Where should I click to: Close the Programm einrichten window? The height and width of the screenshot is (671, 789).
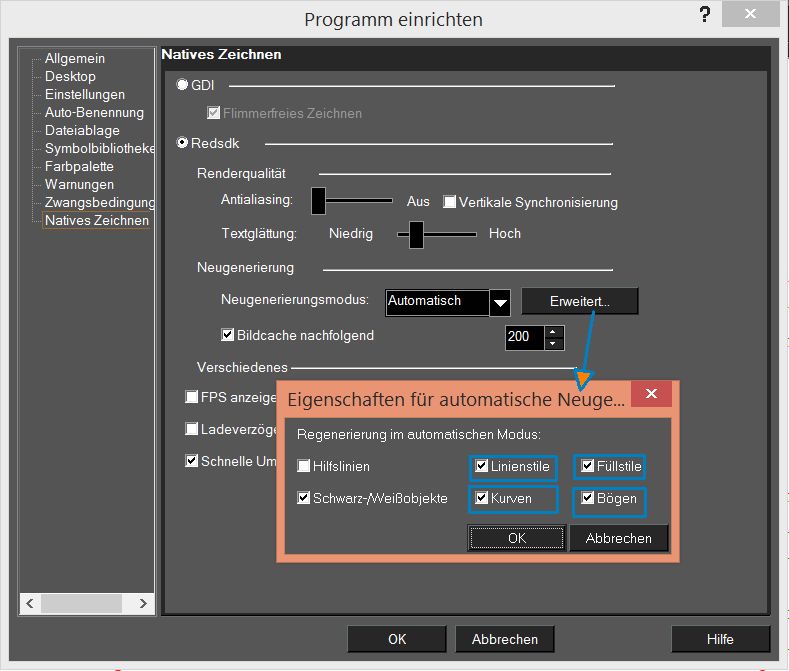coord(750,14)
